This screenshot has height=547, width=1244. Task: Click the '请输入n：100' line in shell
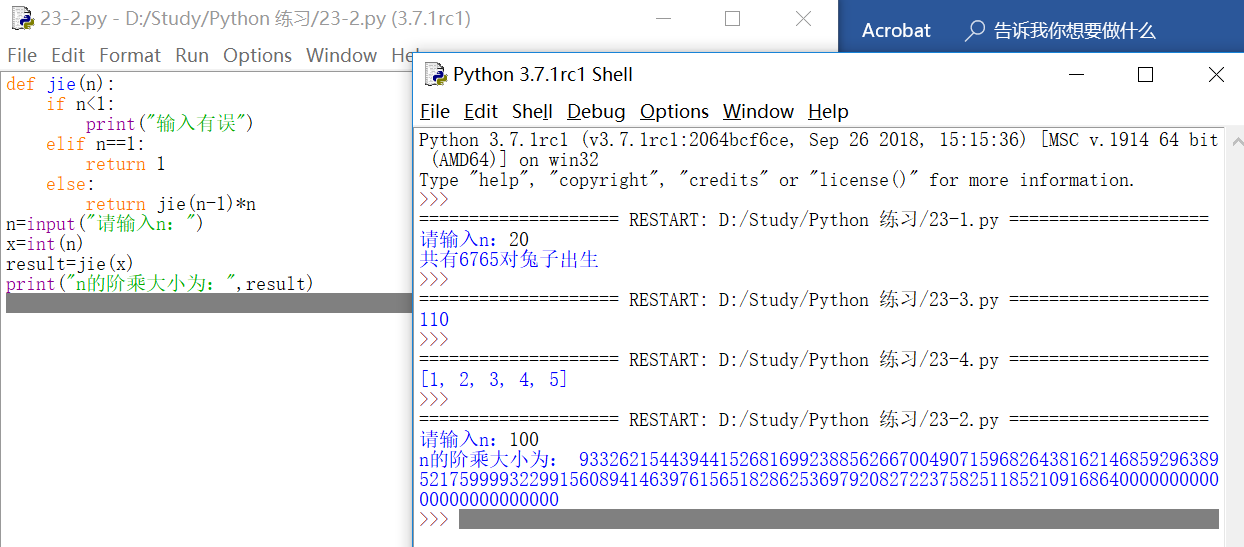pyautogui.click(x=479, y=440)
